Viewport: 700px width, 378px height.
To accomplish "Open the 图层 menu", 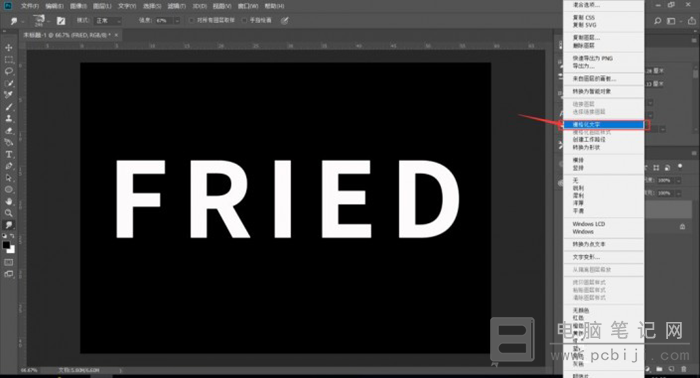I will 102,6.
